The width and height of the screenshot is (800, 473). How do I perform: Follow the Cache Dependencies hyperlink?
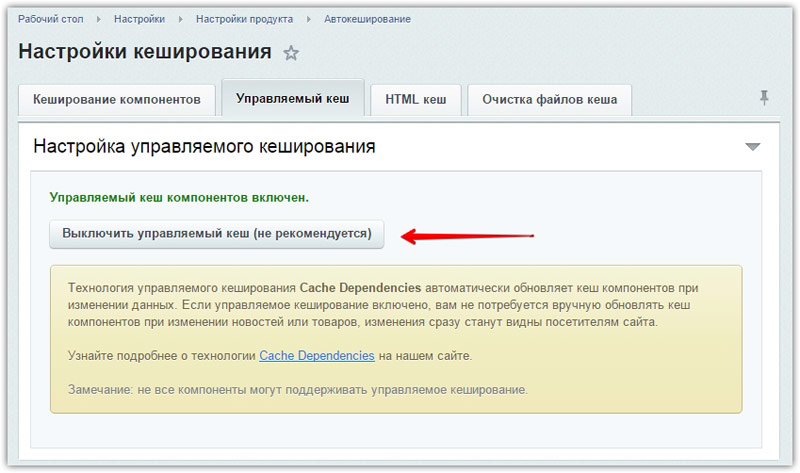pos(317,355)
